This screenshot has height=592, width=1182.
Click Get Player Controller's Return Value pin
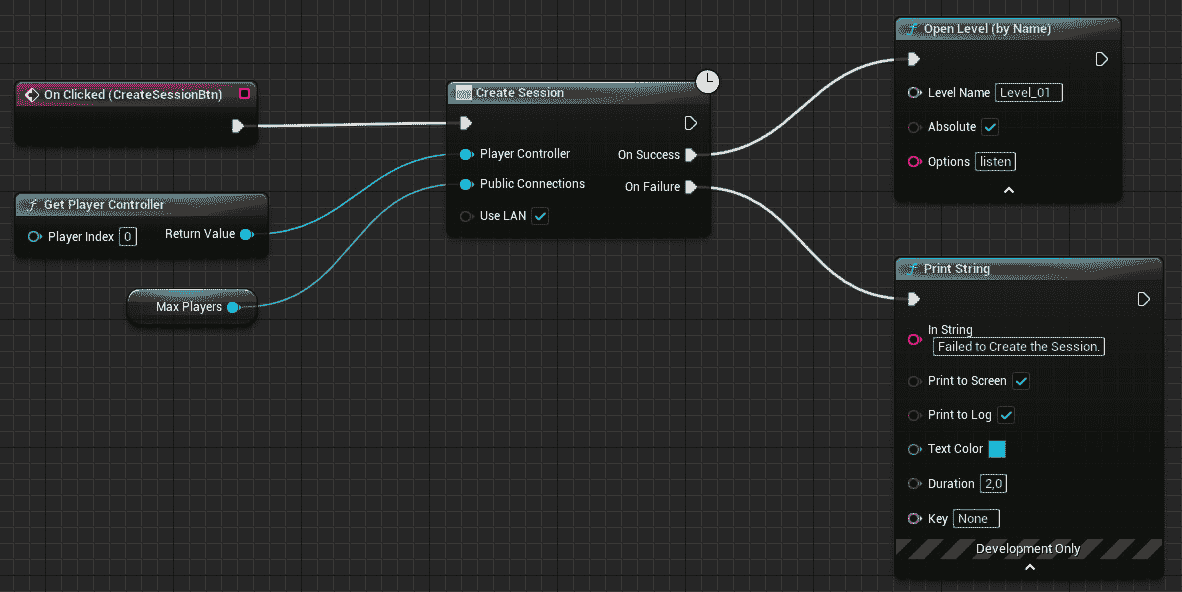pyautogui.click(x=247, y=235)
